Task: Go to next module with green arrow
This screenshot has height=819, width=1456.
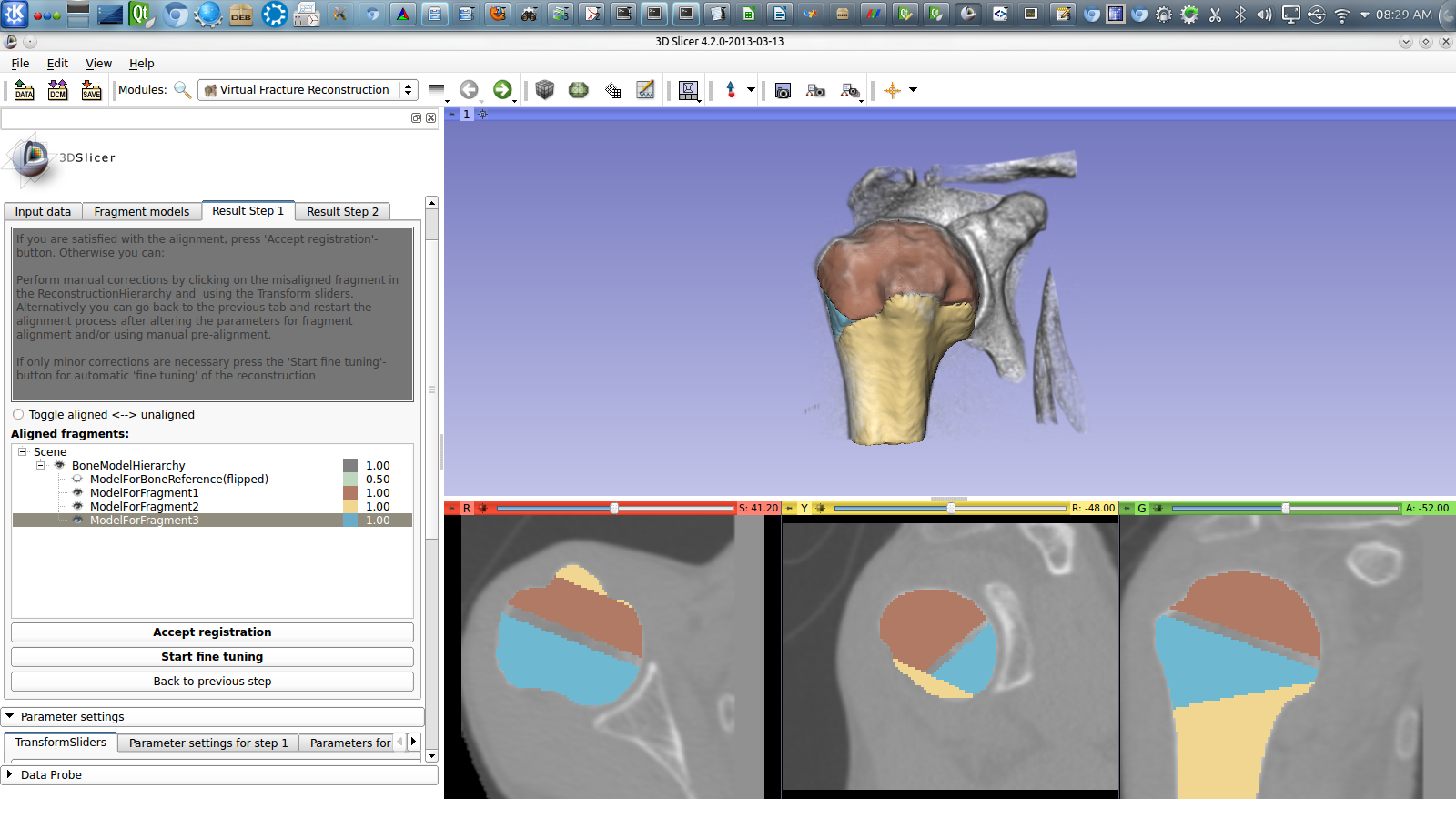Action: pos(502,89)
